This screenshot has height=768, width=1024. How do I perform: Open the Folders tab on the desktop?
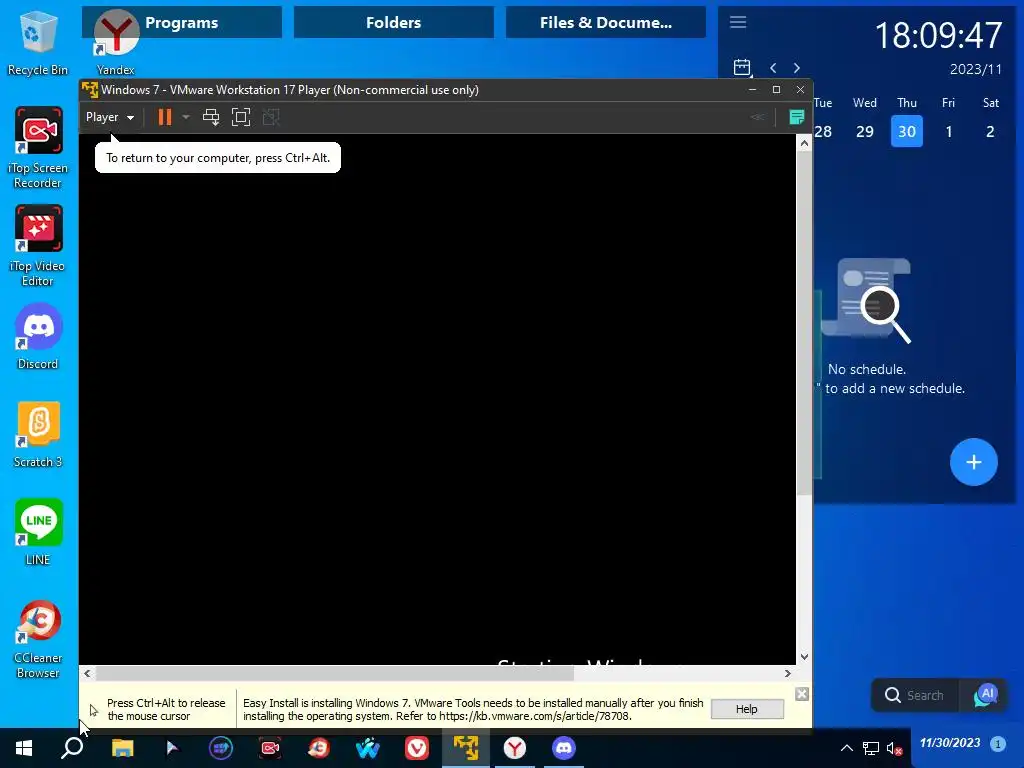coord(393,22)
